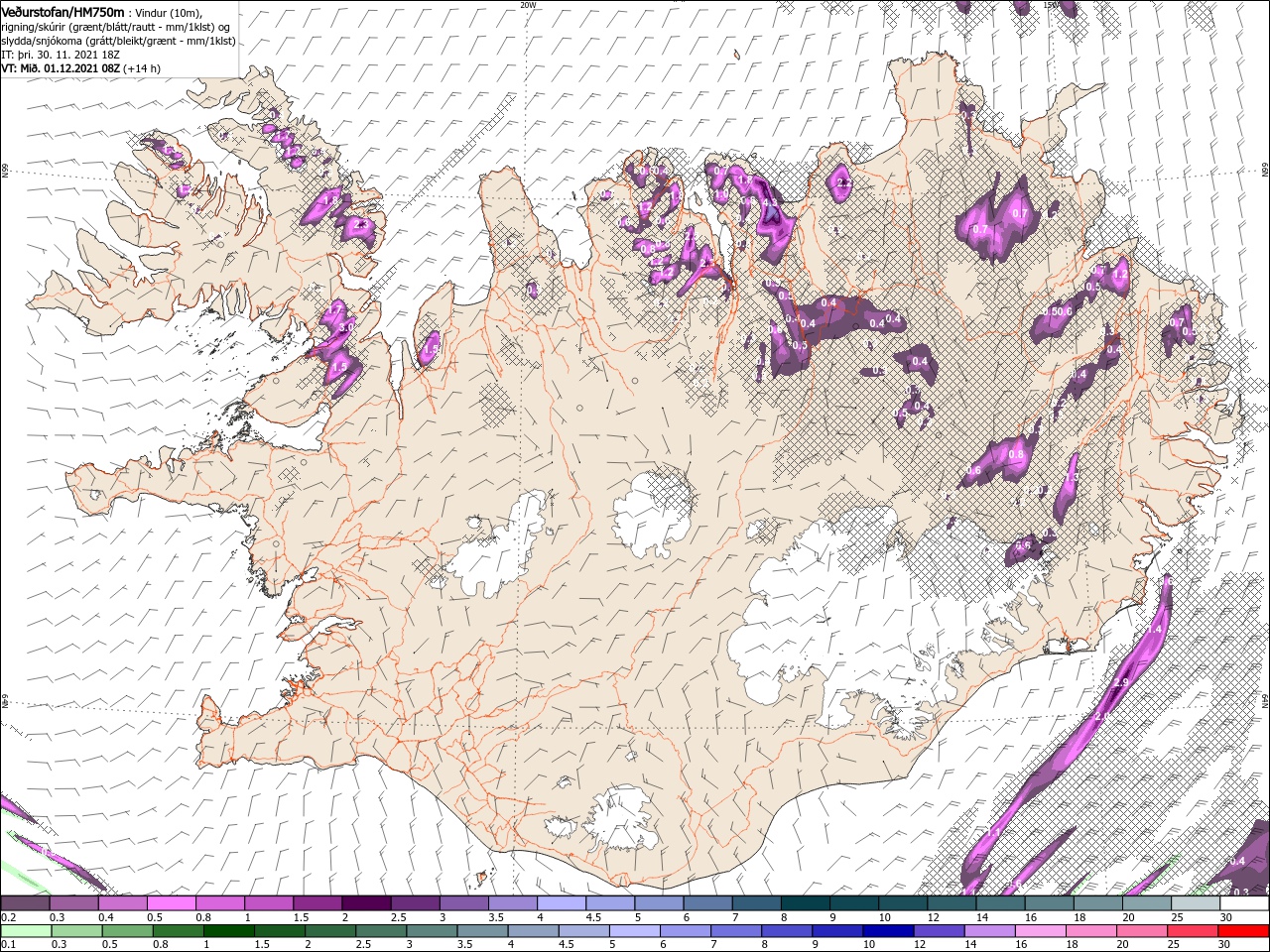The image size is (1270, 952).
Task: Pick dark blue lower swatch between 10 and 12
Action: [x=889, y=931]
